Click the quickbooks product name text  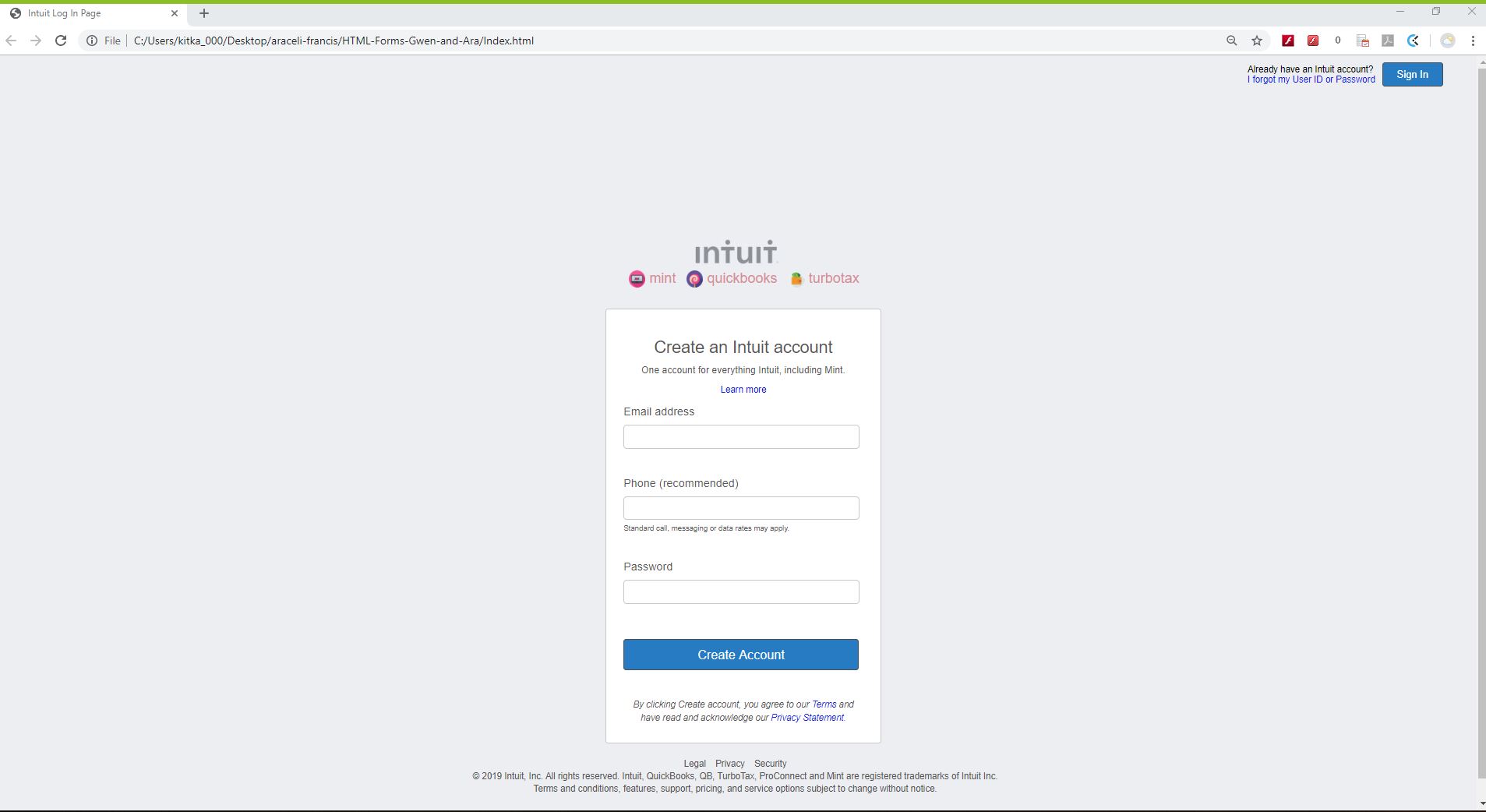click(742, 278)
